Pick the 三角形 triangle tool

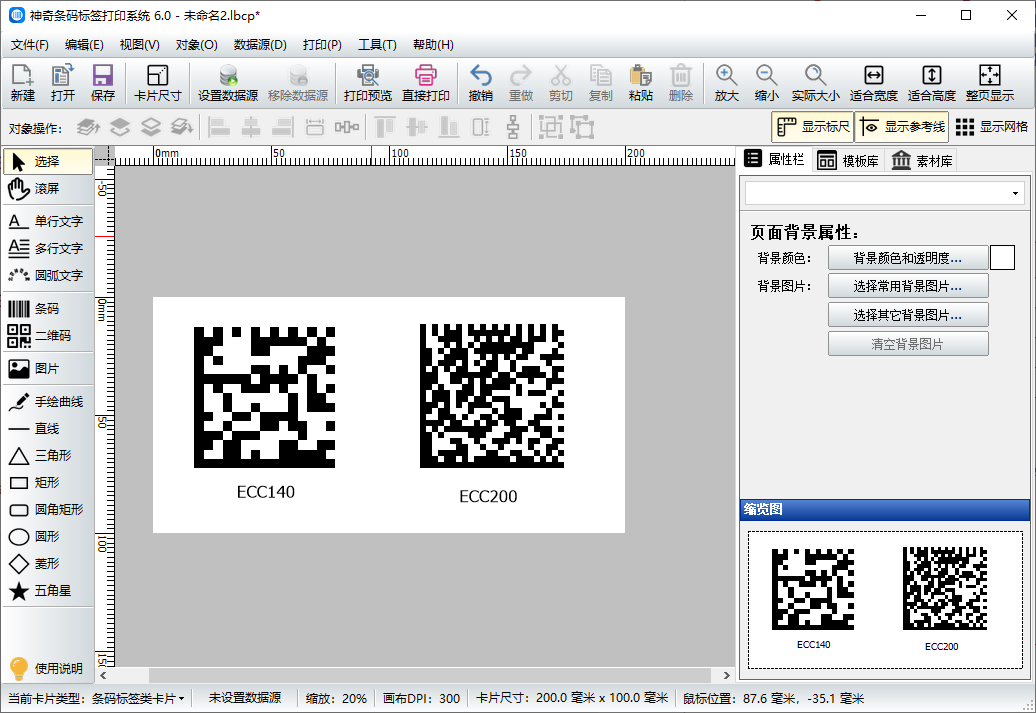click(48, 455)
